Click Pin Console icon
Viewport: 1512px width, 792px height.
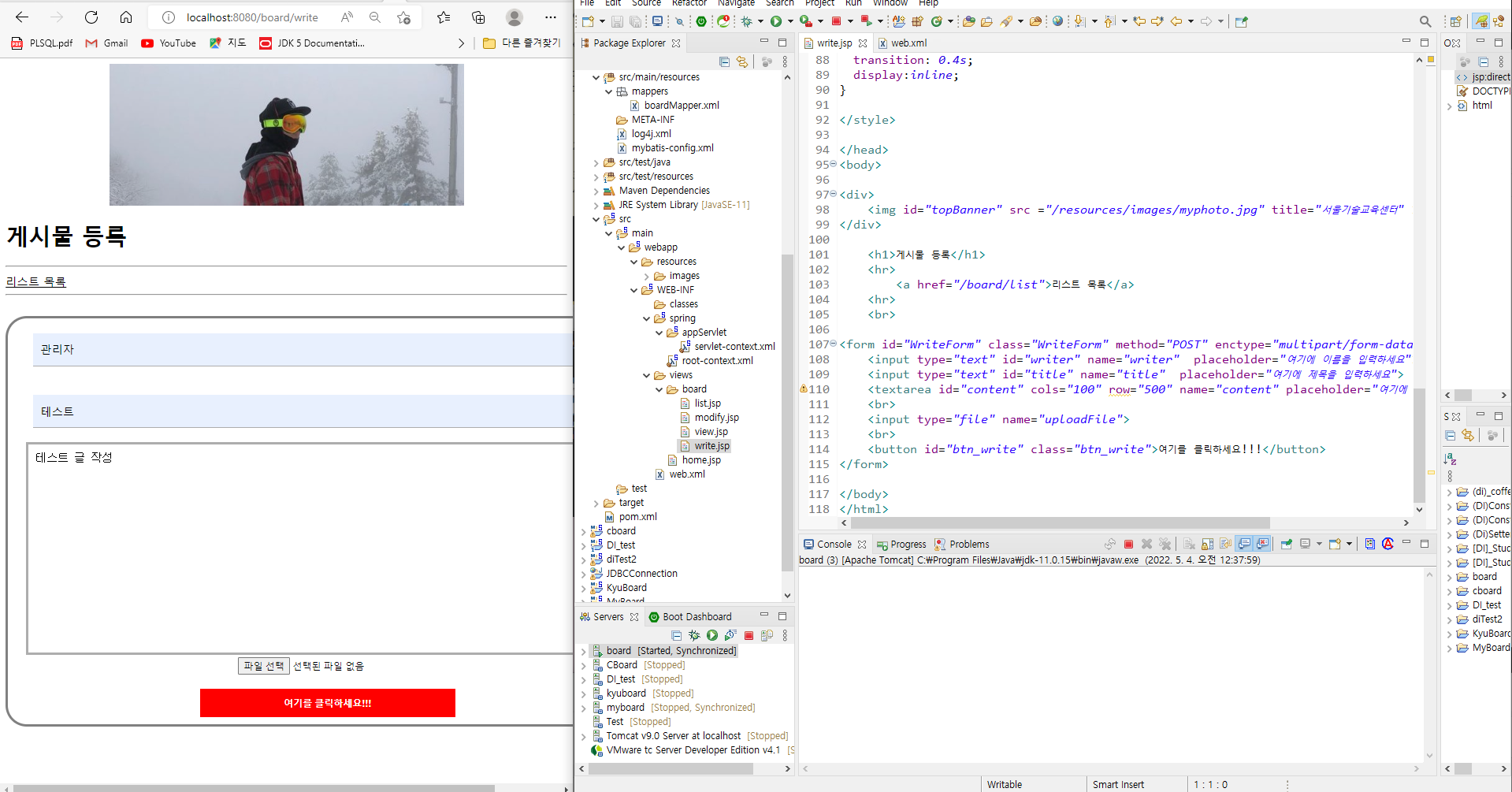(x=1286, y=544)
